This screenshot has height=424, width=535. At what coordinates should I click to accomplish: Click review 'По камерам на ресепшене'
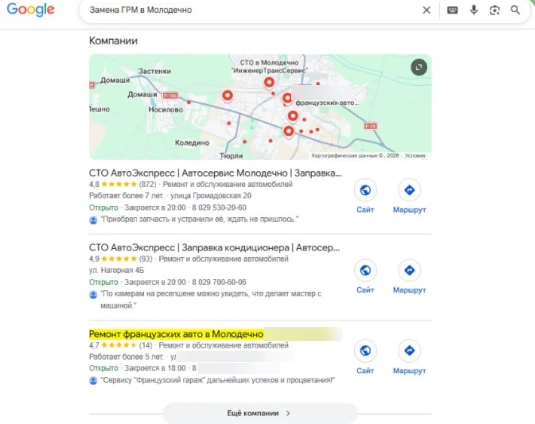pyautogui.click(x=211, y=299)
